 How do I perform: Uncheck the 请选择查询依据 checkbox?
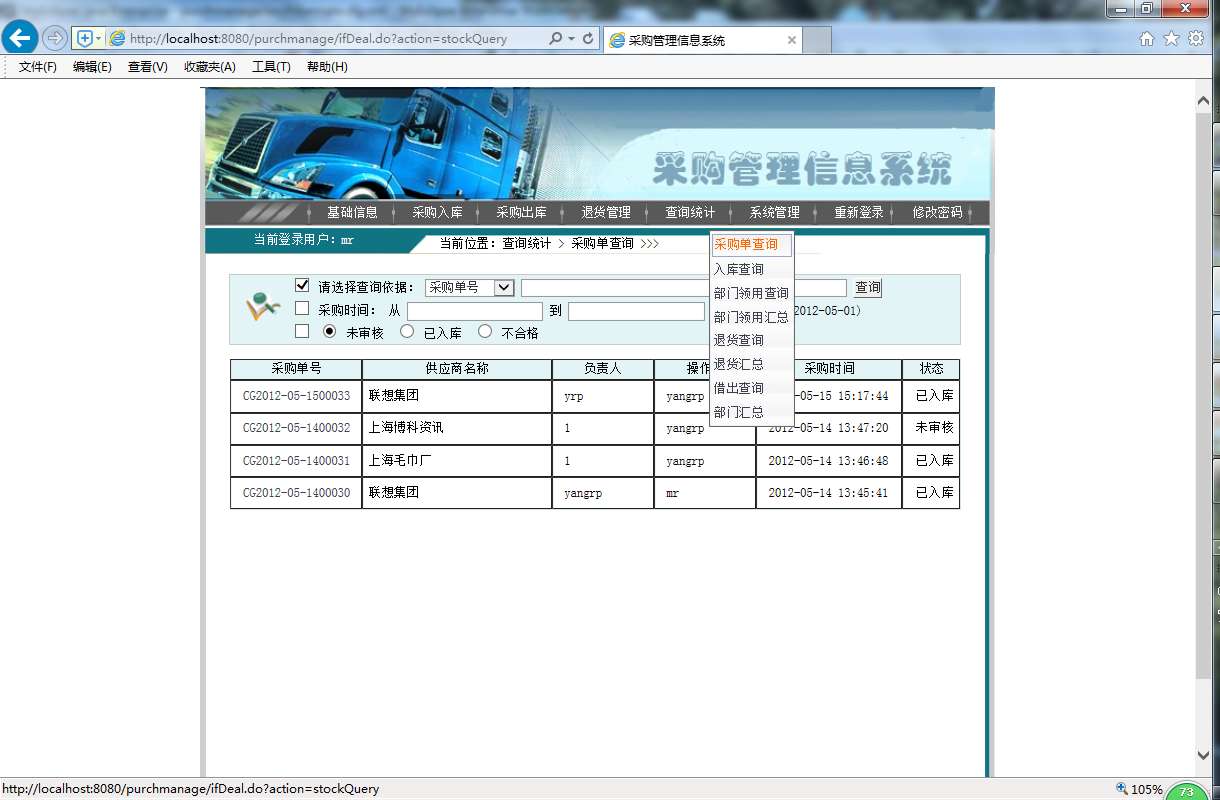pyautogui.click(x=302, y=285)
